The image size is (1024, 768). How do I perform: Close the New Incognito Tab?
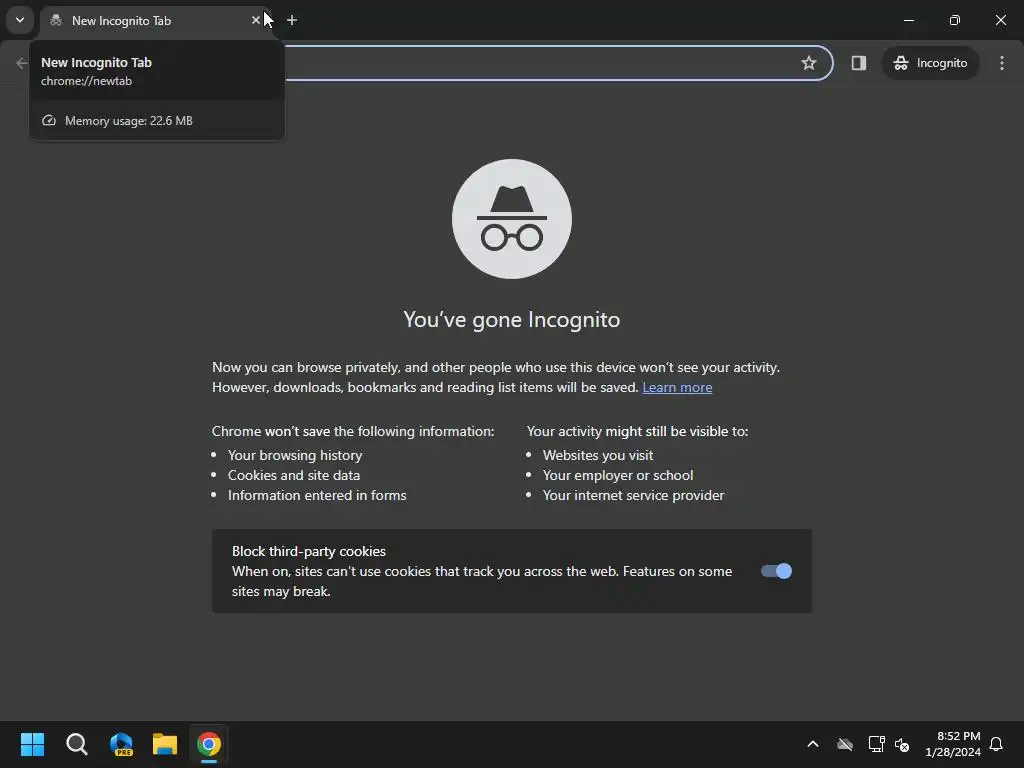(255, 20)
